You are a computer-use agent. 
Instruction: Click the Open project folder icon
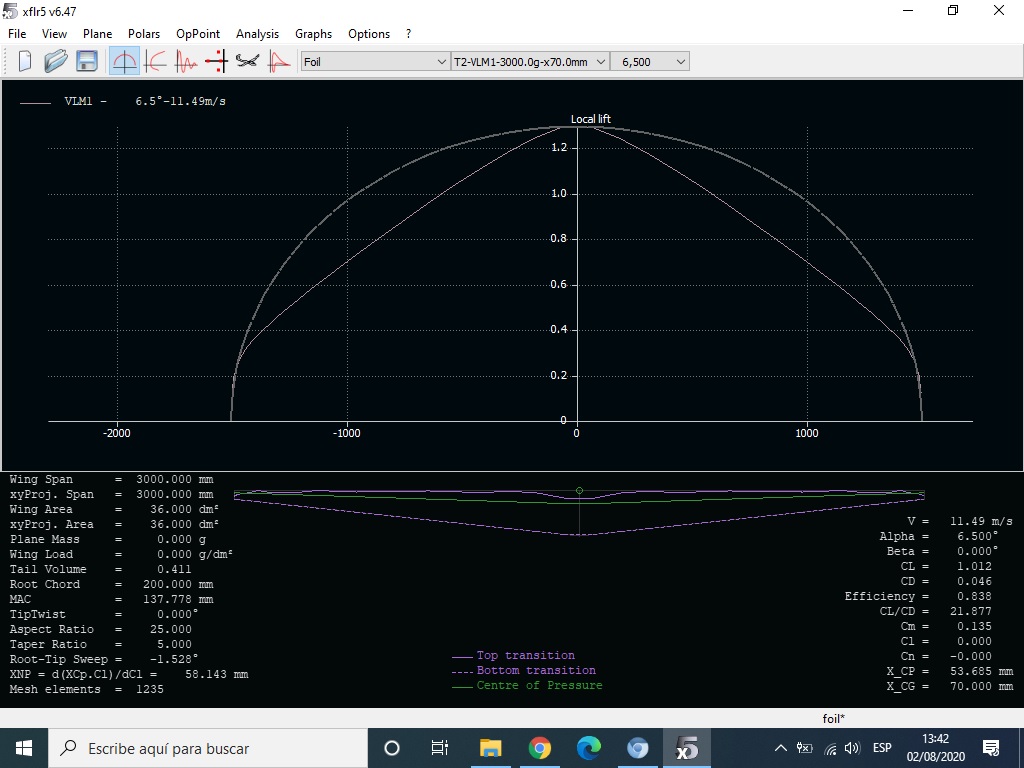click(x=56, y=62)
